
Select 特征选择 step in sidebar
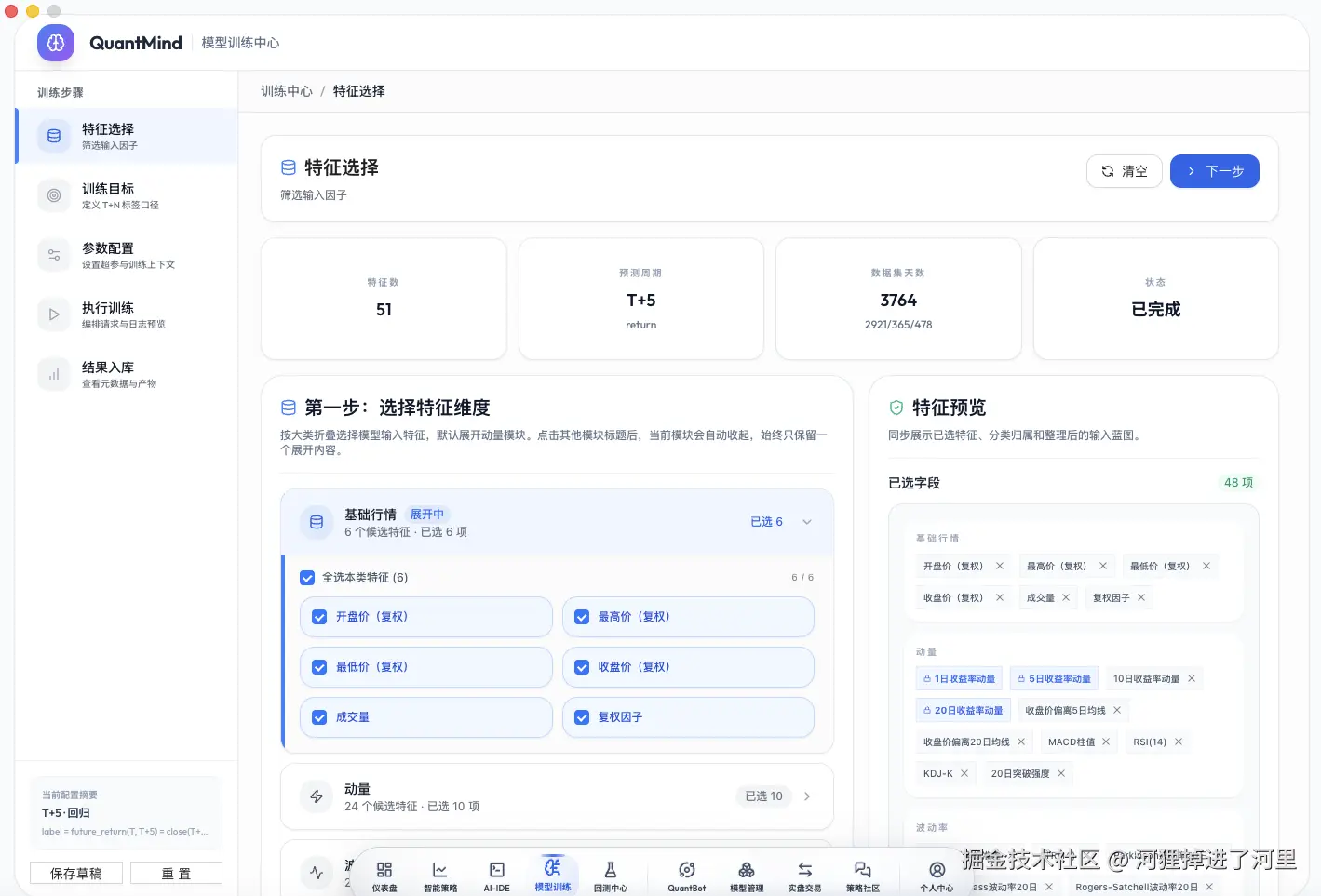127,136
